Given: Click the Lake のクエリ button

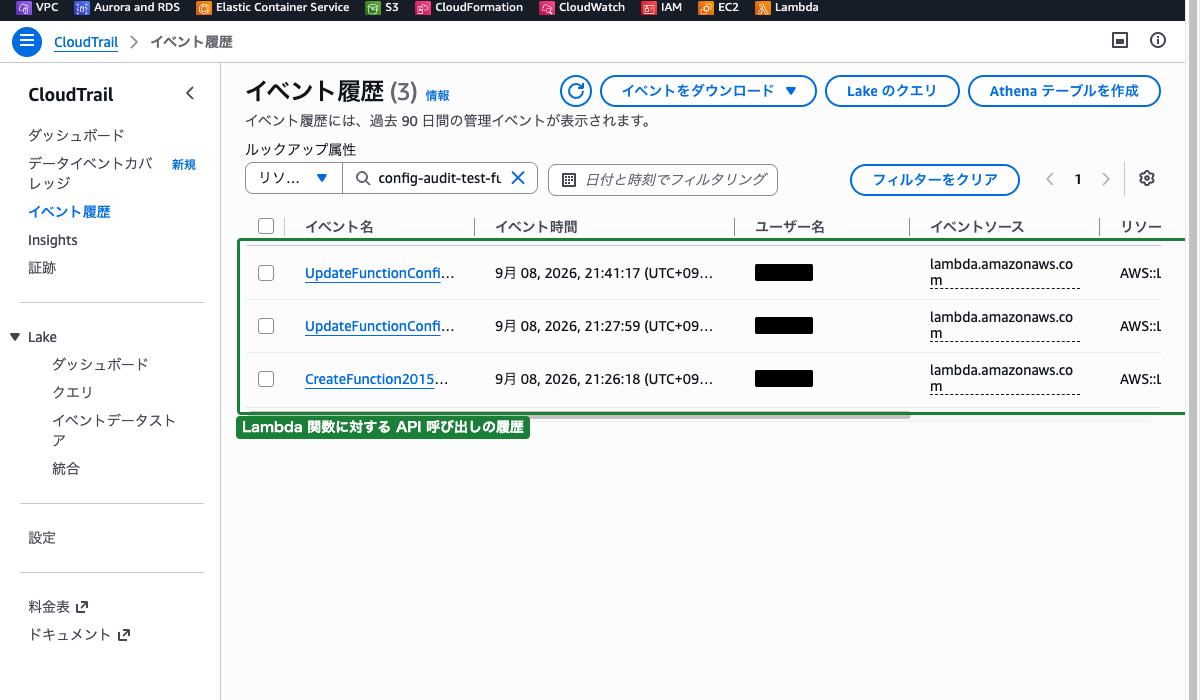Looking at the screenshot, I should [892, 91].
